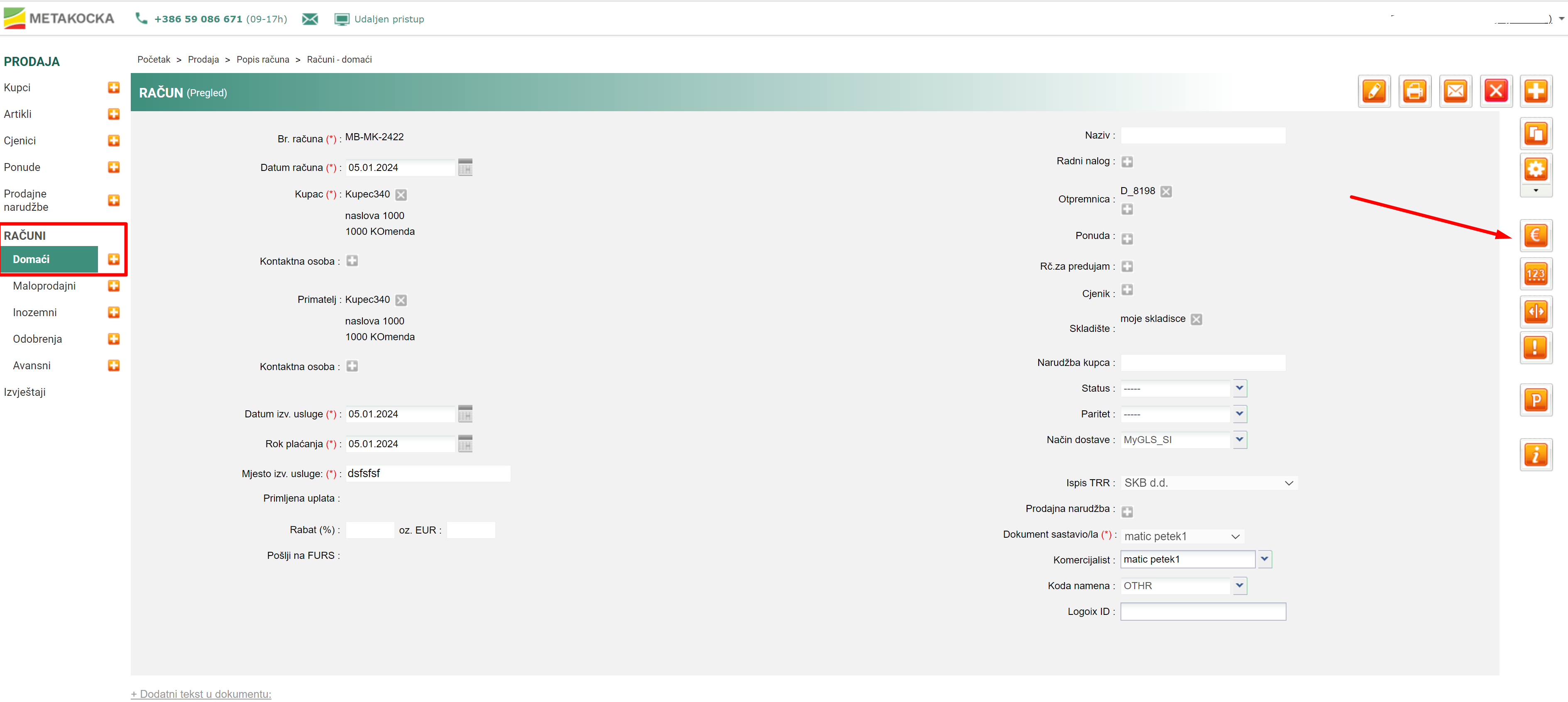This screenshot has width=1568, height=702.
Task: Click the copy document icon
Action: click(x=1535, y=134)
